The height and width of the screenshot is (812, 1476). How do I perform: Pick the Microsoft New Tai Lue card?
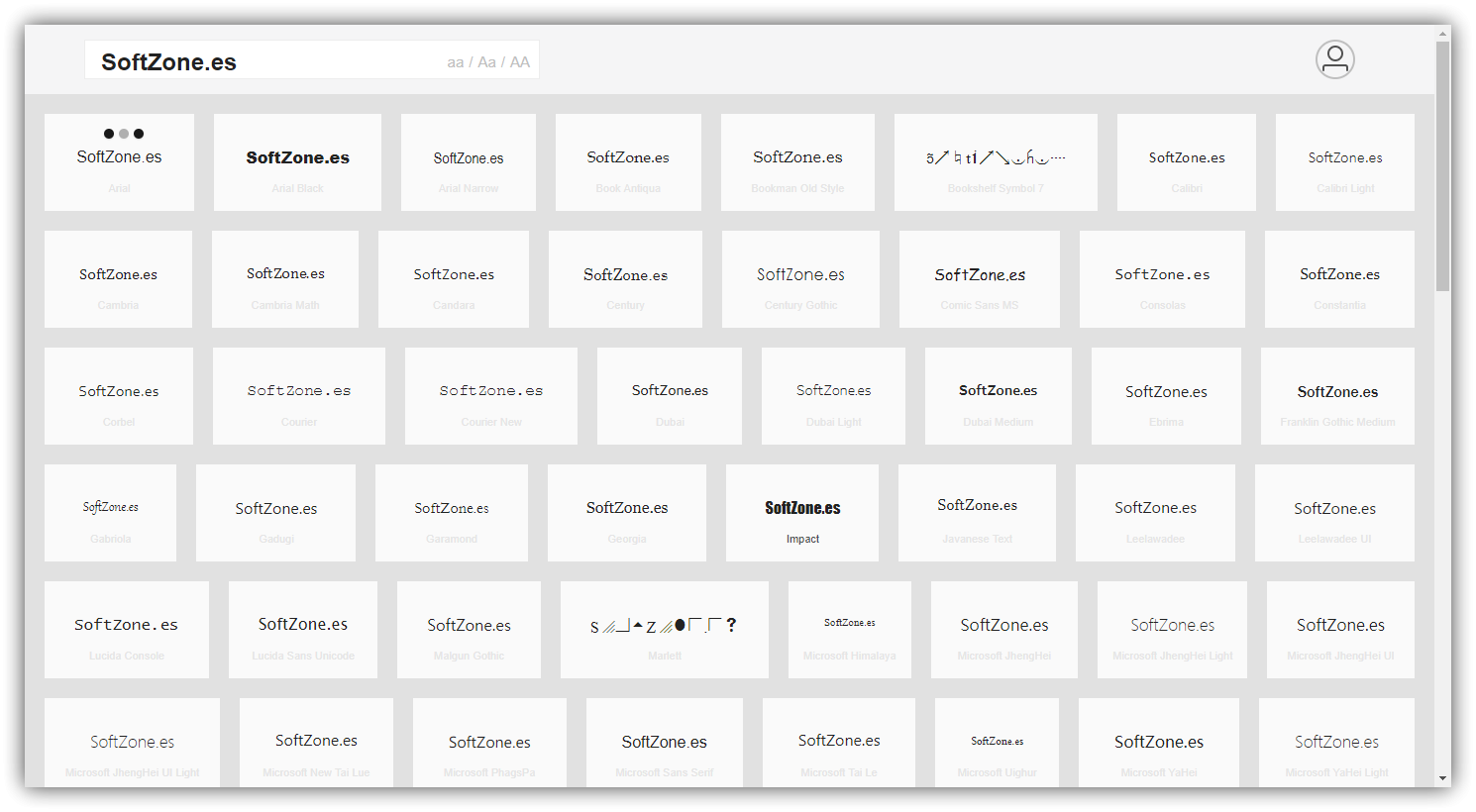tap(316, 743)
